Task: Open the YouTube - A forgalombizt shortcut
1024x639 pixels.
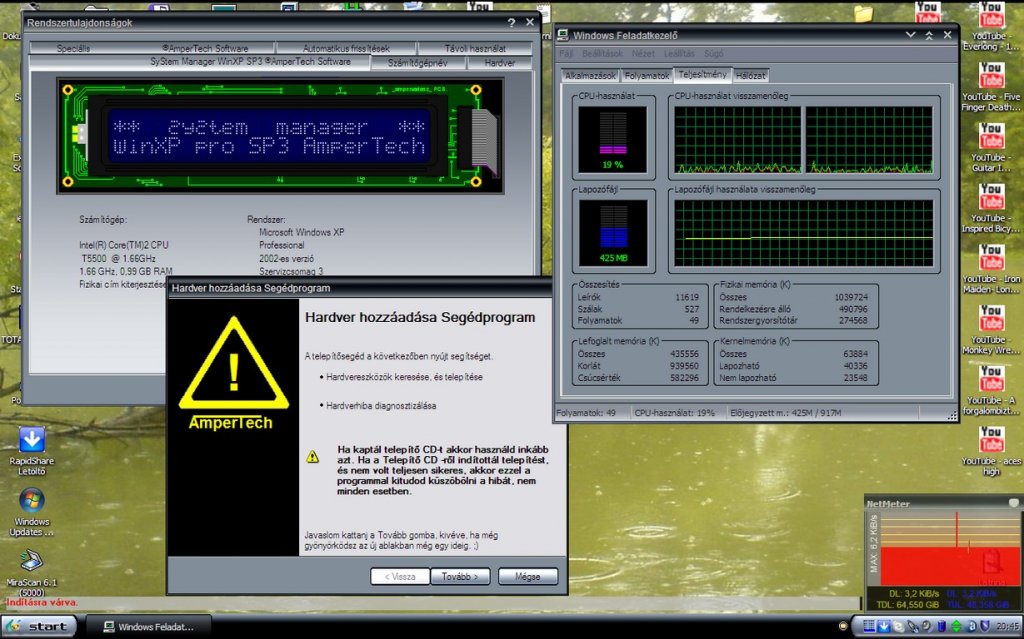Action: [991, 391]
